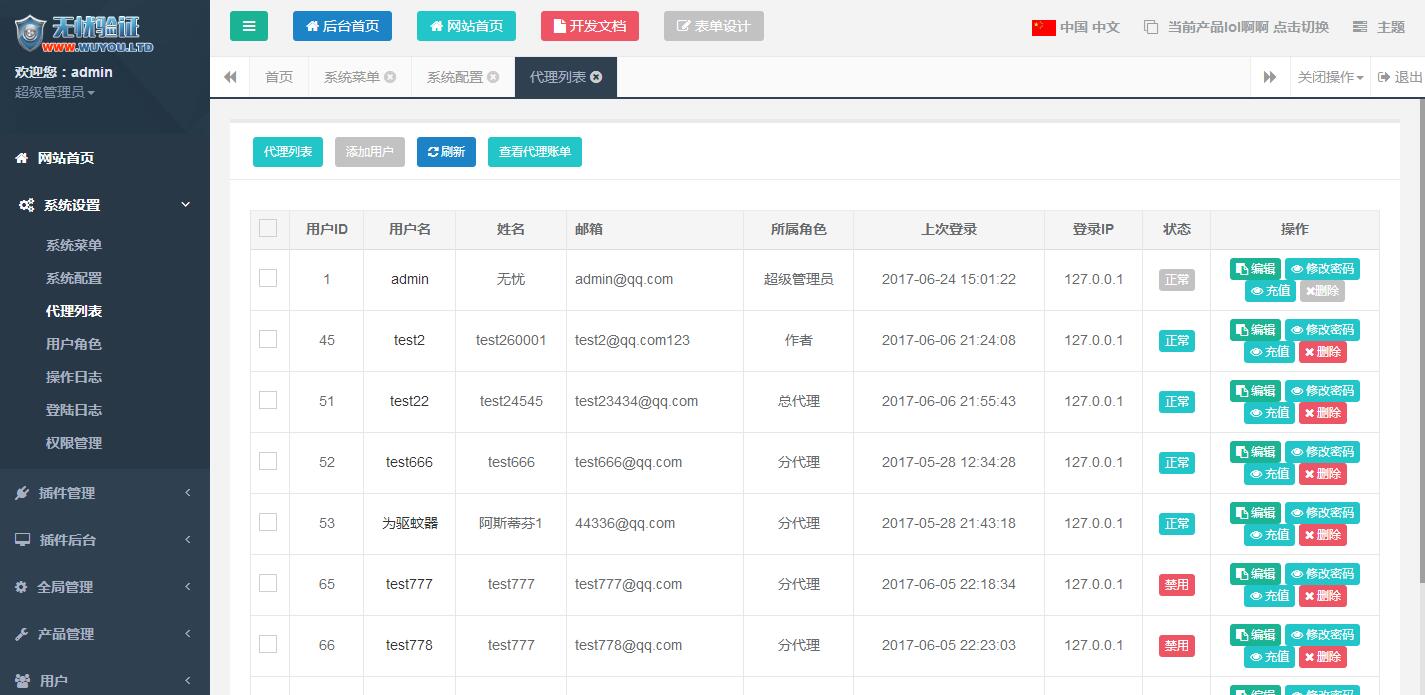Close the 系统菜单 tab with its x icon
1425x695 pixels.
390,77
